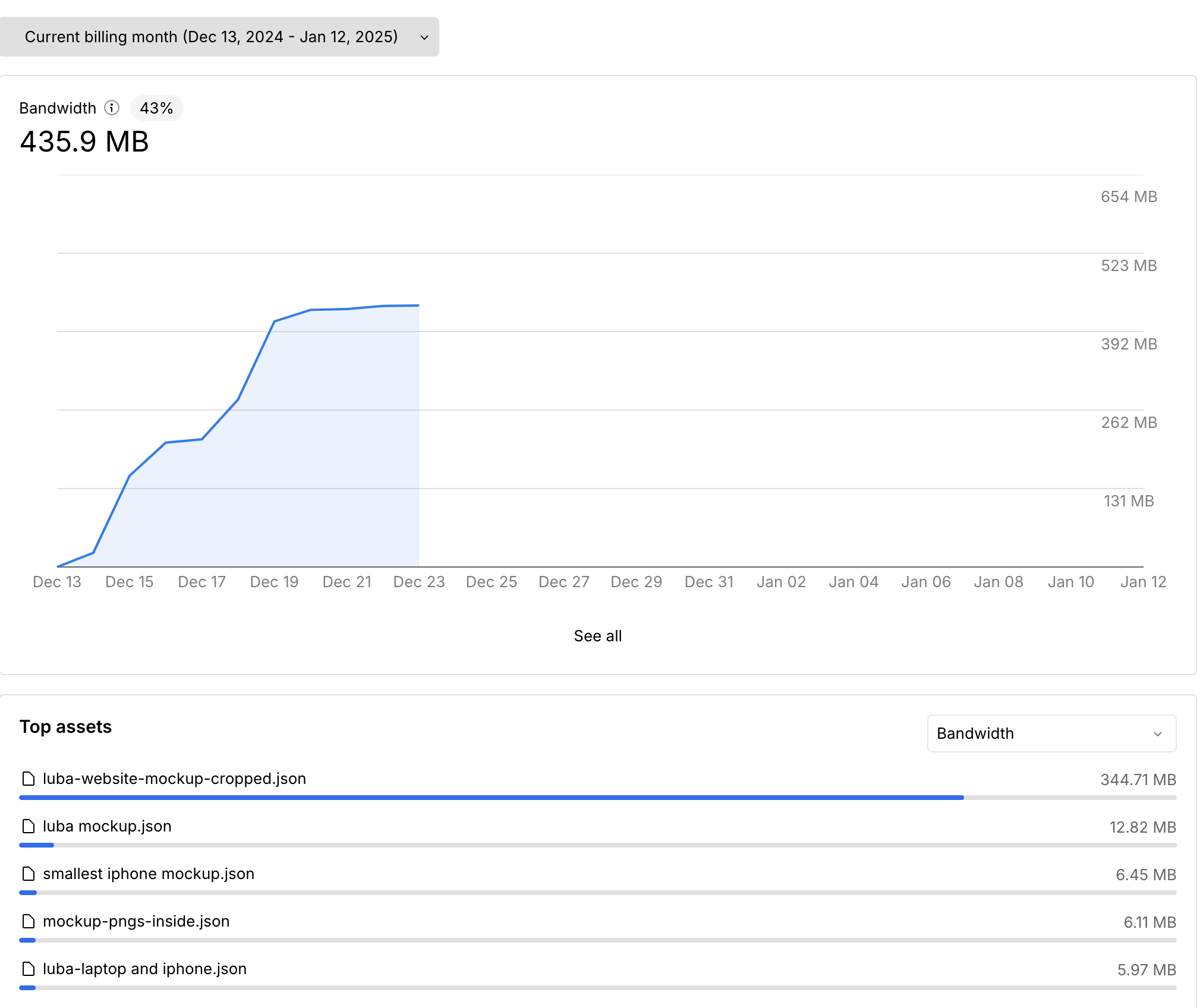Click the 6.45 MB usage value
The height and width of the screenshot is (1008, 1203).
(1146, 875)
